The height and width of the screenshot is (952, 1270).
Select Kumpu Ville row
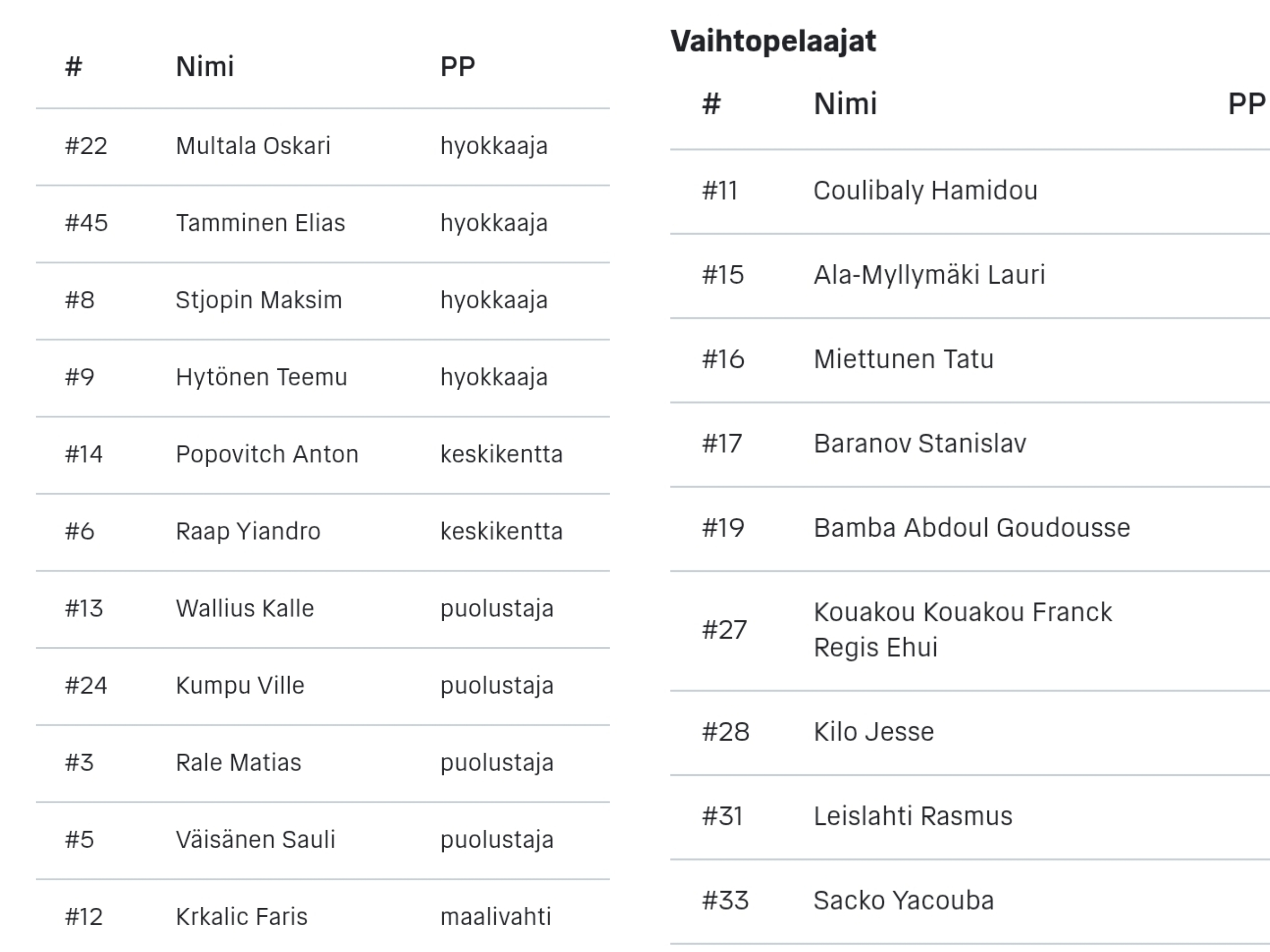pyautogui.click(x=322, y=686)
